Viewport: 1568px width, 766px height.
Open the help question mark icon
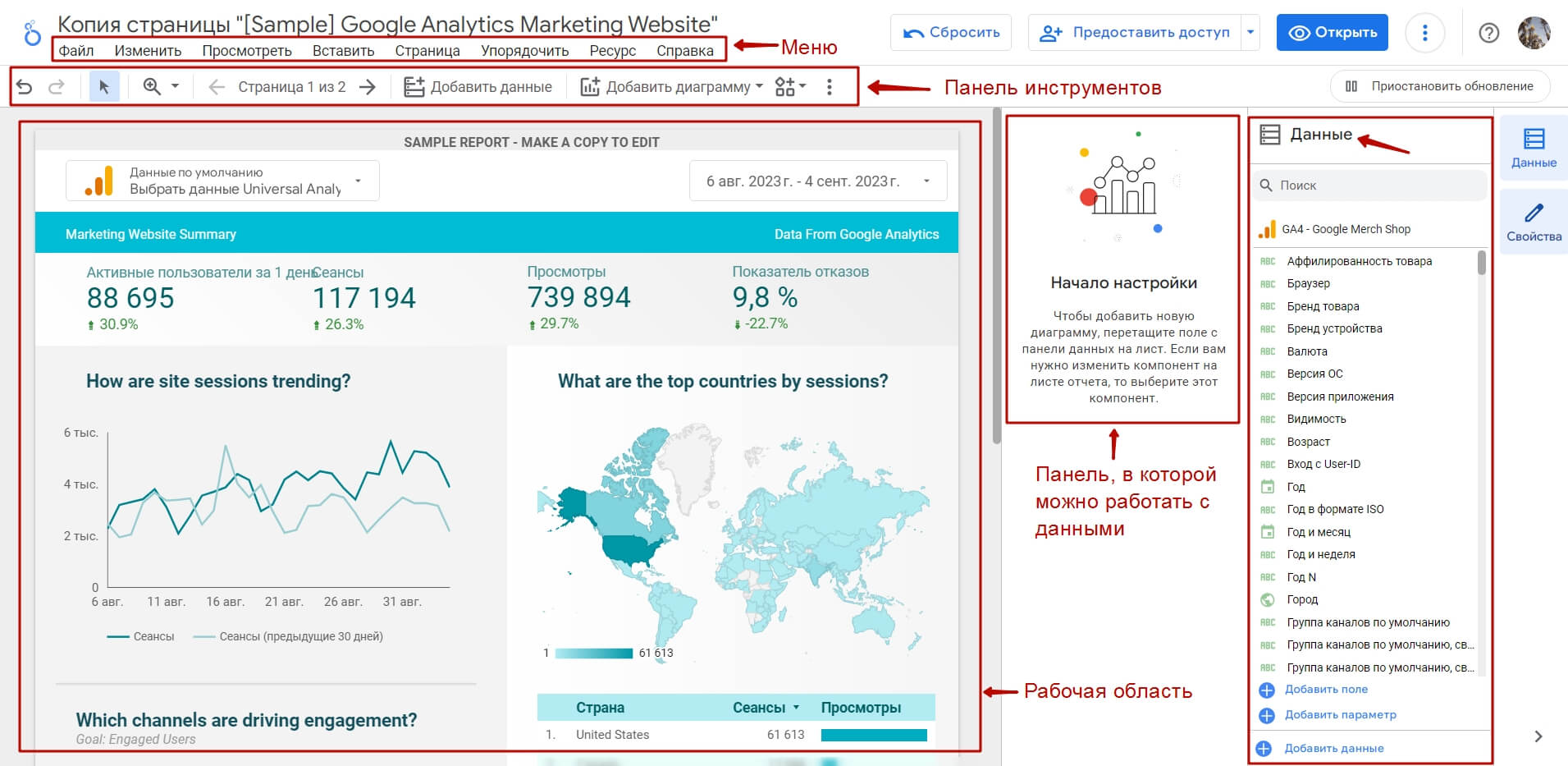click(x=1488, y=33)
